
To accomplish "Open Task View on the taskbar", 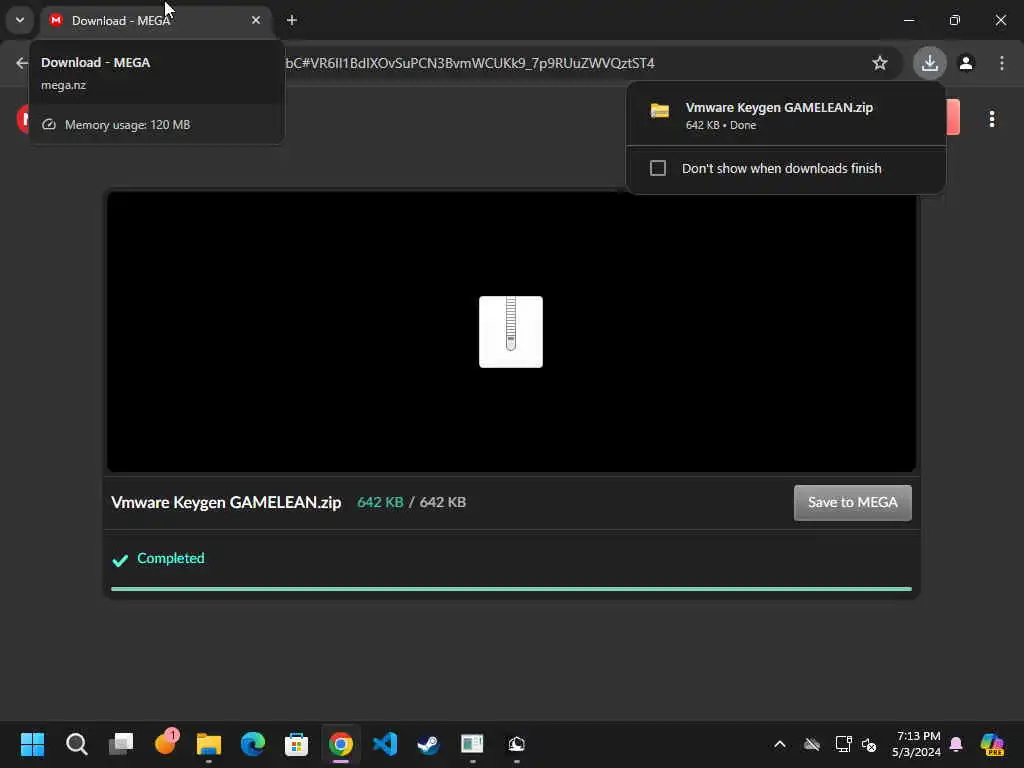I will pos(121,744).
